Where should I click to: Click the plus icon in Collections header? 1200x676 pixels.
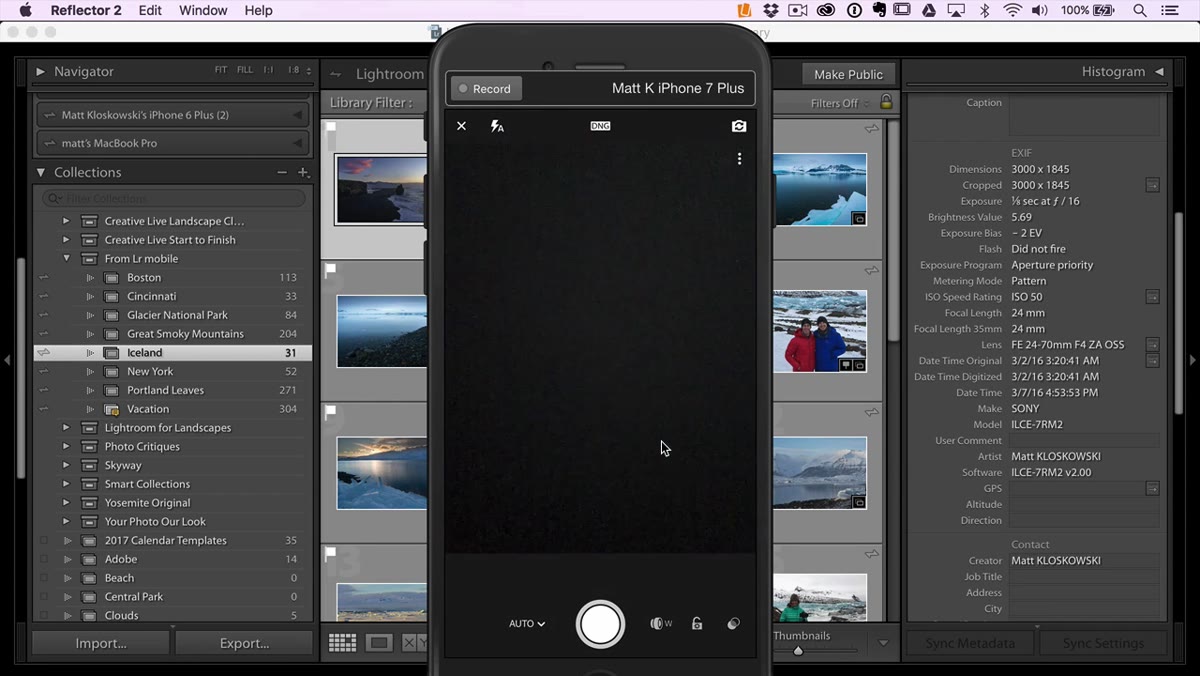(303, 172)
